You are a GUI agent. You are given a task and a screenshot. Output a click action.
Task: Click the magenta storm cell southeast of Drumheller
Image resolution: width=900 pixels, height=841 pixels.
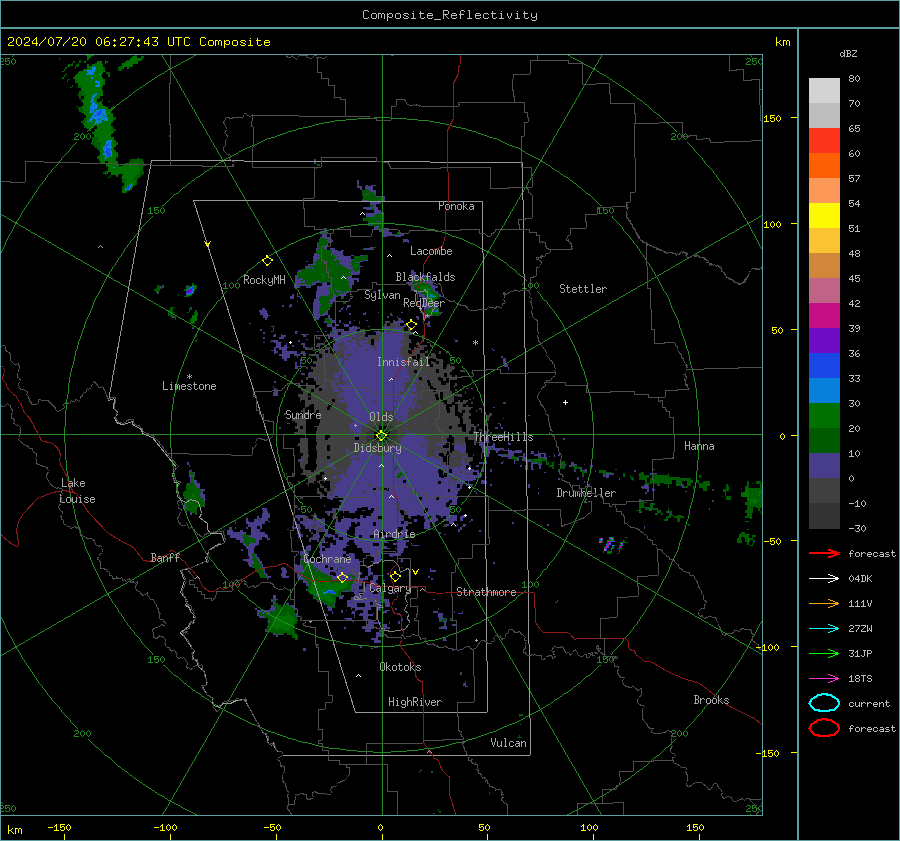click(x=612, y=545)
